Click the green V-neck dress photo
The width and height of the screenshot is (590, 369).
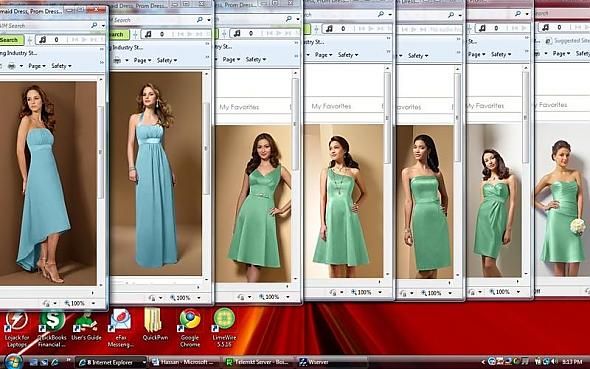tap(253, 204)
